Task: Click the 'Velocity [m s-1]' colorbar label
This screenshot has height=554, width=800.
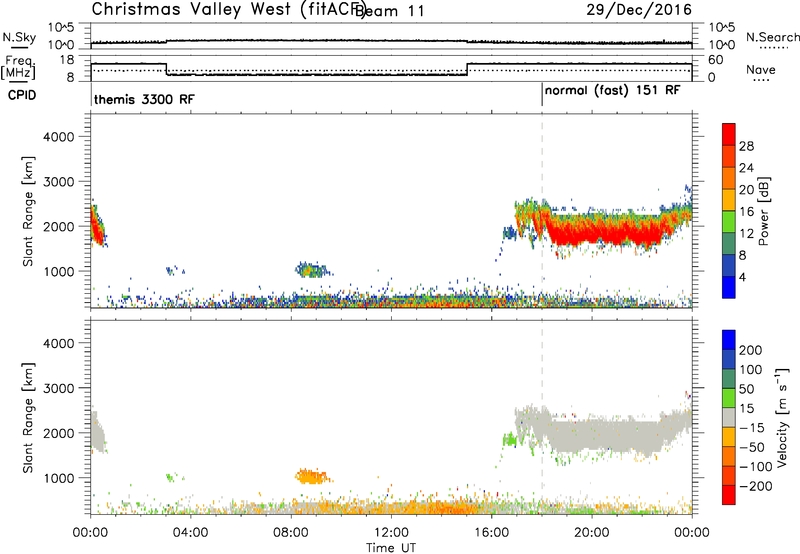Action: [781, 418]
